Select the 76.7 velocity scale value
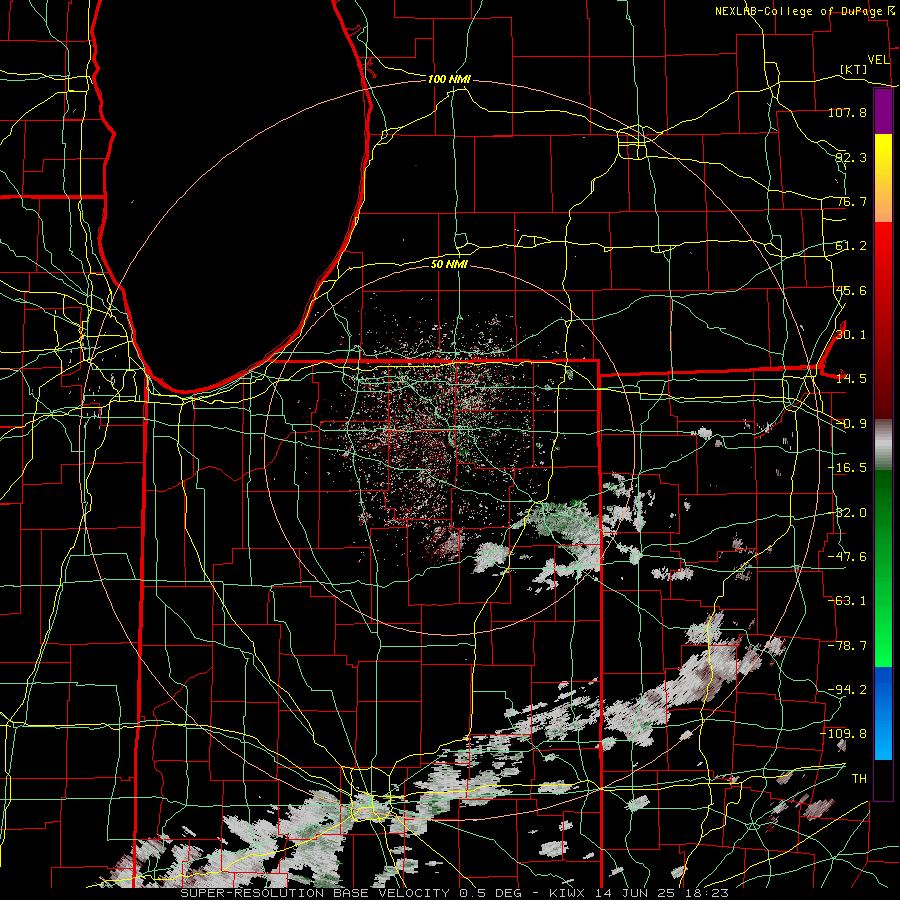Image resolution: width=900 pixels, height=900 pixels. (851, 201)
